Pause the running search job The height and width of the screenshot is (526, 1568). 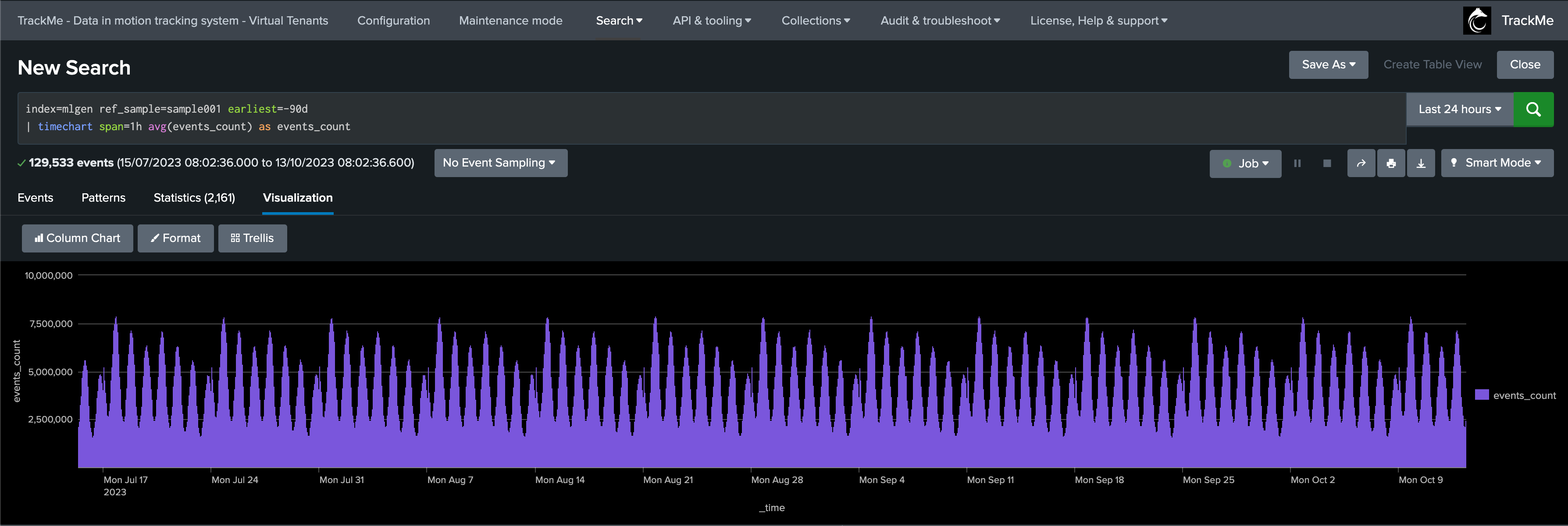[x=1297, y=163]
